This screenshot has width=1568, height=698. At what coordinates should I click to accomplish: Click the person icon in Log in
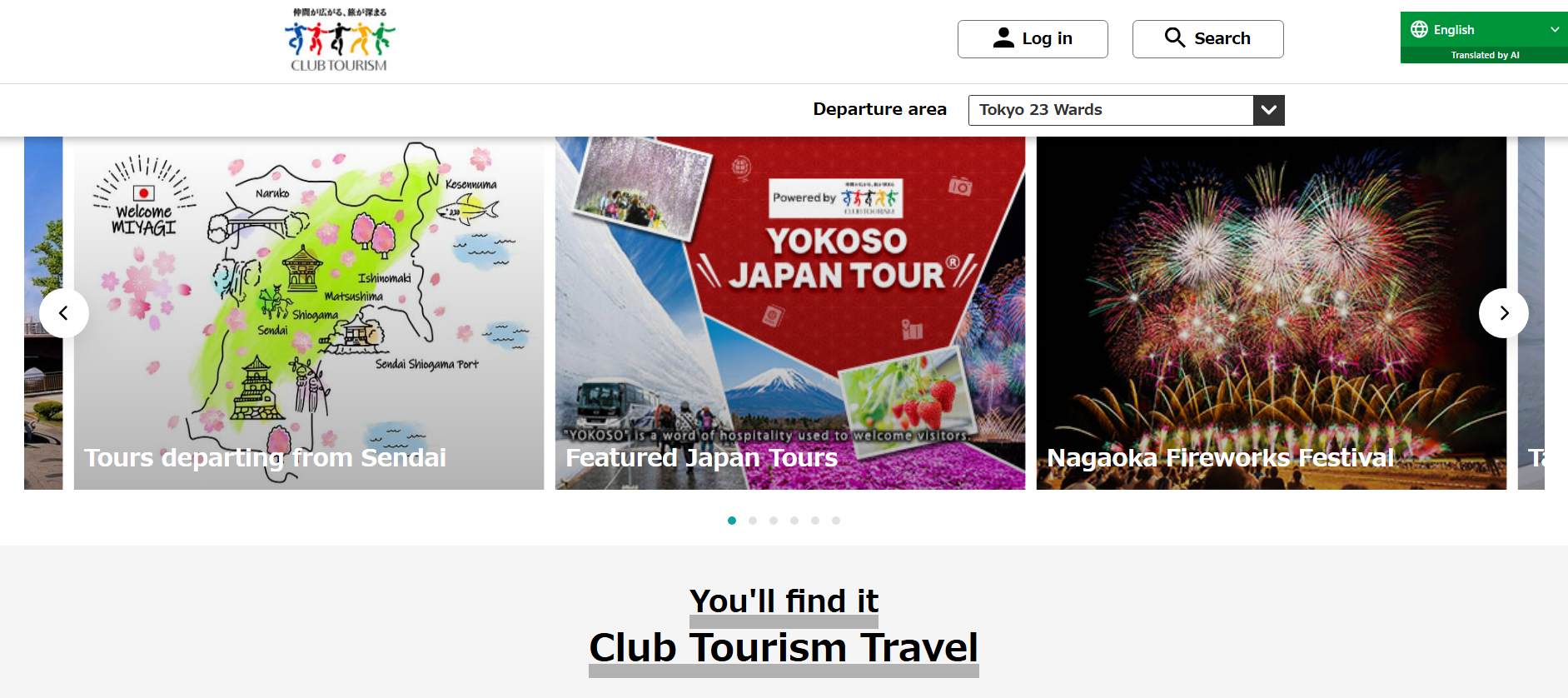pyautogui.click(x=1003, y=38)
